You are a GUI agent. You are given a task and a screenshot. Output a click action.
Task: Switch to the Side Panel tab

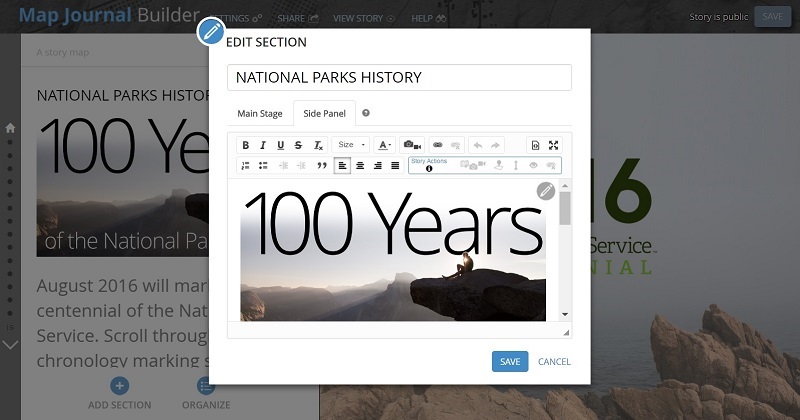pyautogui.click(x=324, y=113)
